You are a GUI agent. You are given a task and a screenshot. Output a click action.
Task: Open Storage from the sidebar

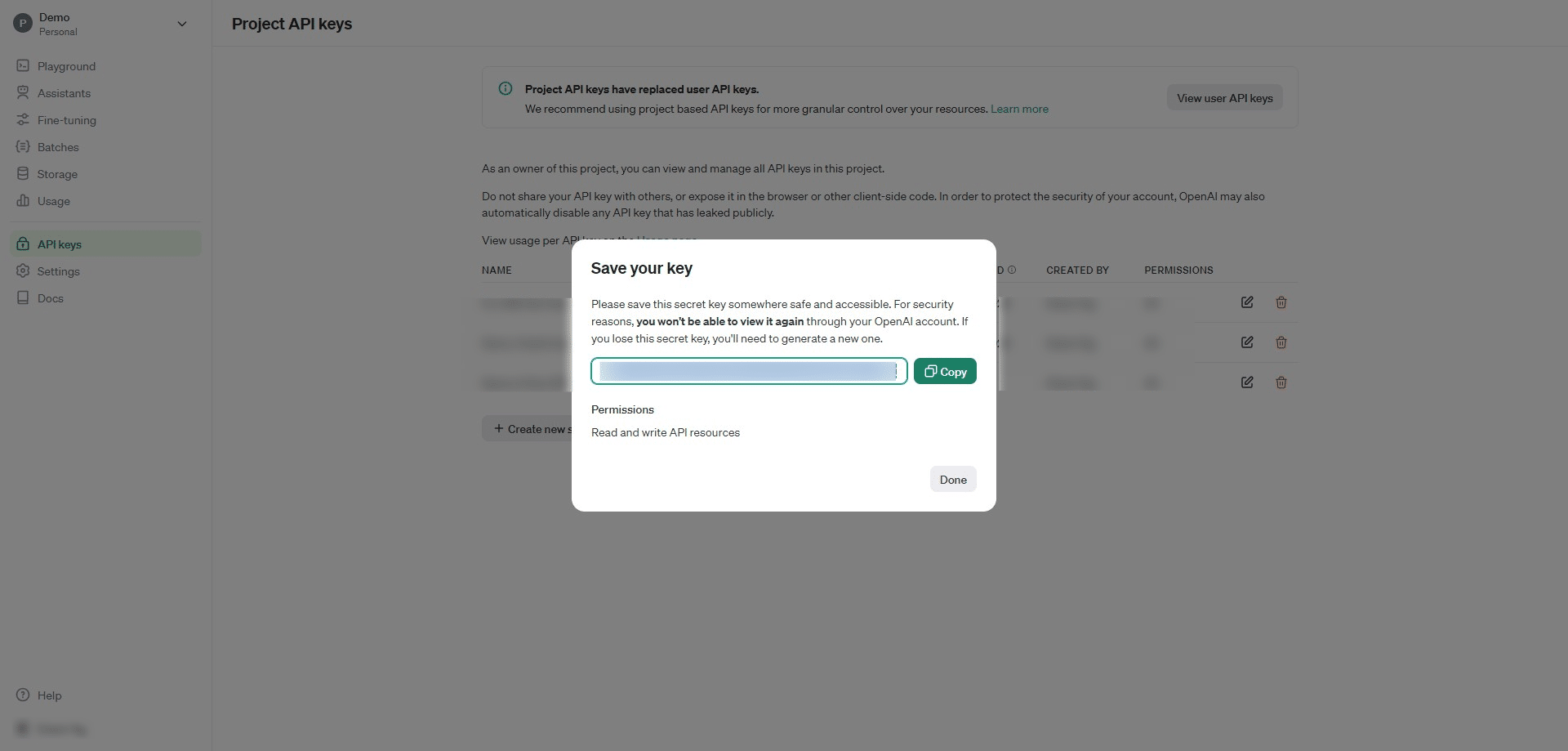[x=57, y=174]
